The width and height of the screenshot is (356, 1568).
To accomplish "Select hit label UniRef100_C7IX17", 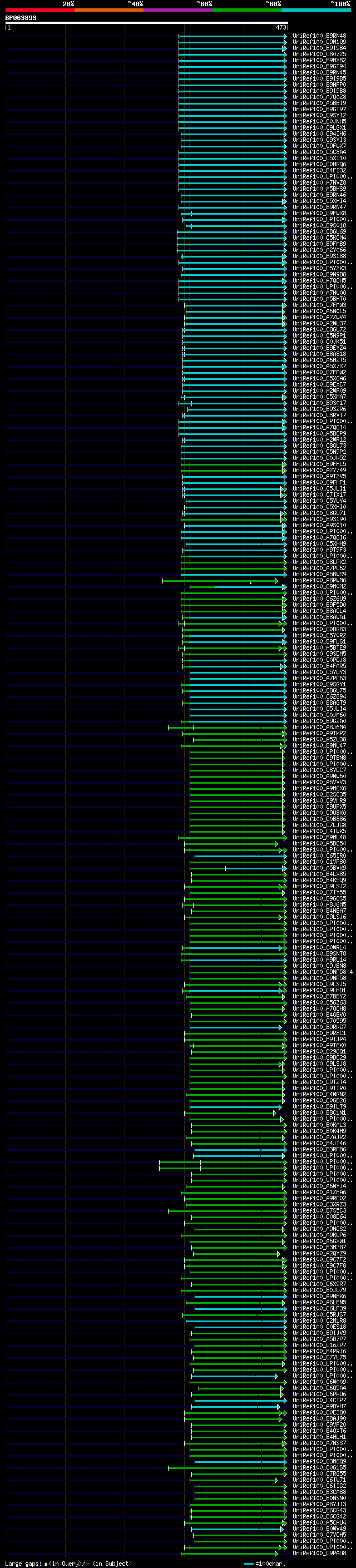I will tap(319, 495).
